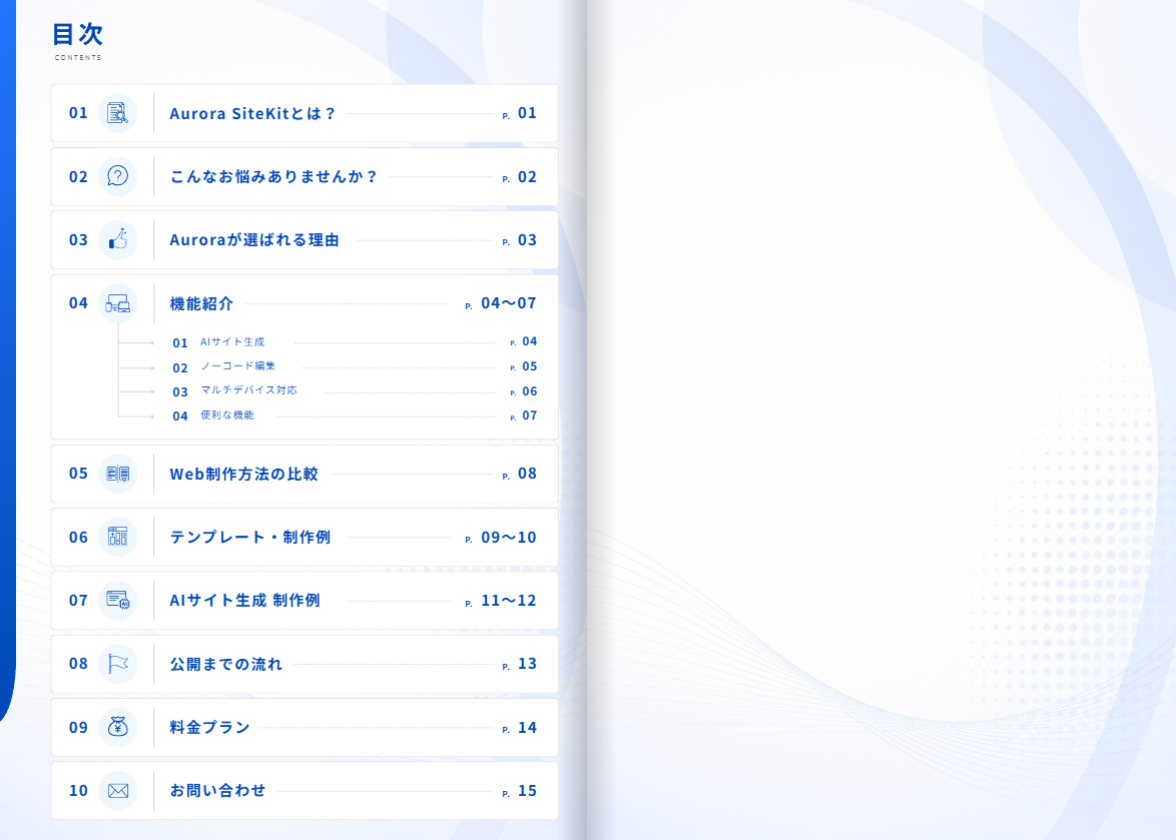Screen dimensions: 1176x840
Task: Click the document-search icon beside Aurora SiteKitとは？
Action: [118, 113]
